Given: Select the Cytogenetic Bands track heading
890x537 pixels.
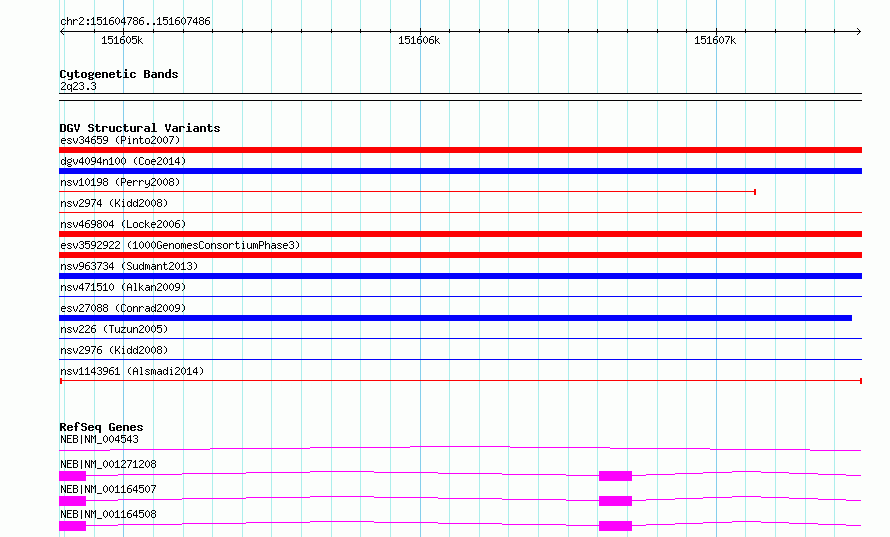Looking at the screenshot, I should coord(119,74).
